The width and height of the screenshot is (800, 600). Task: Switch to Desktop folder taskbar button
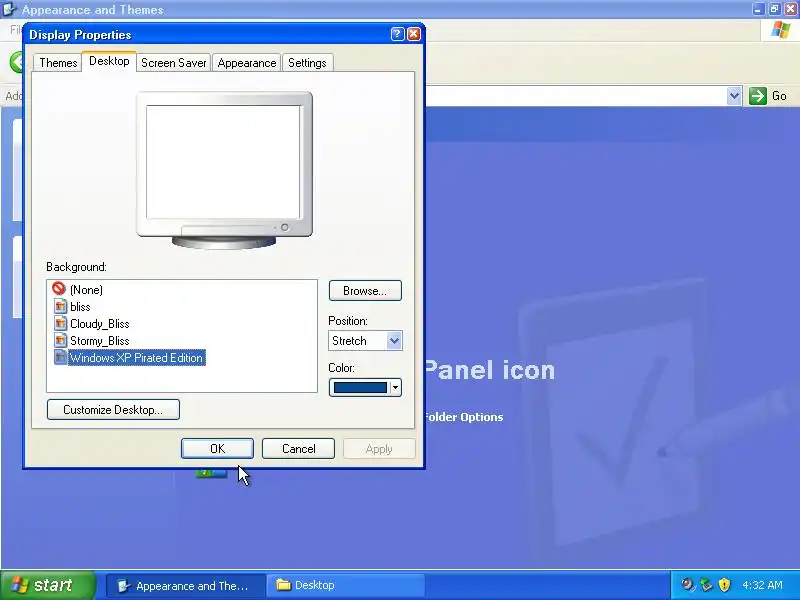pos(345,586)
